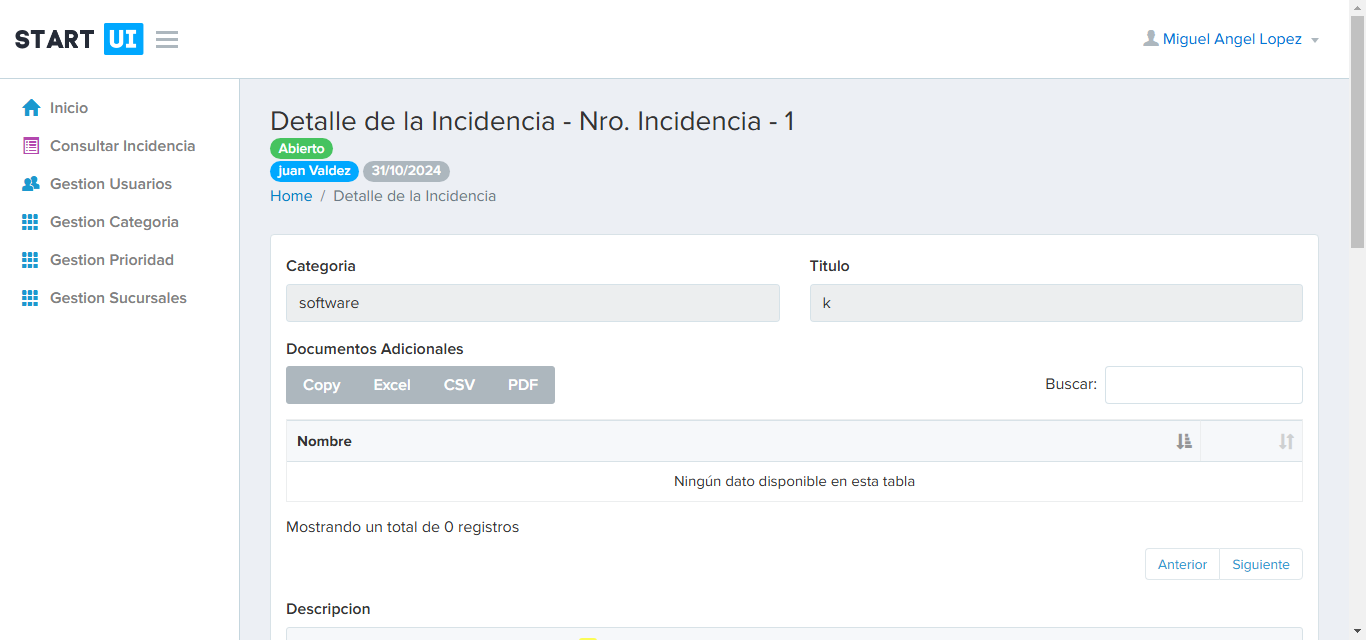Export table to Excel
The height and width of the screenshot is (640, 1366).
pos(392,385)
